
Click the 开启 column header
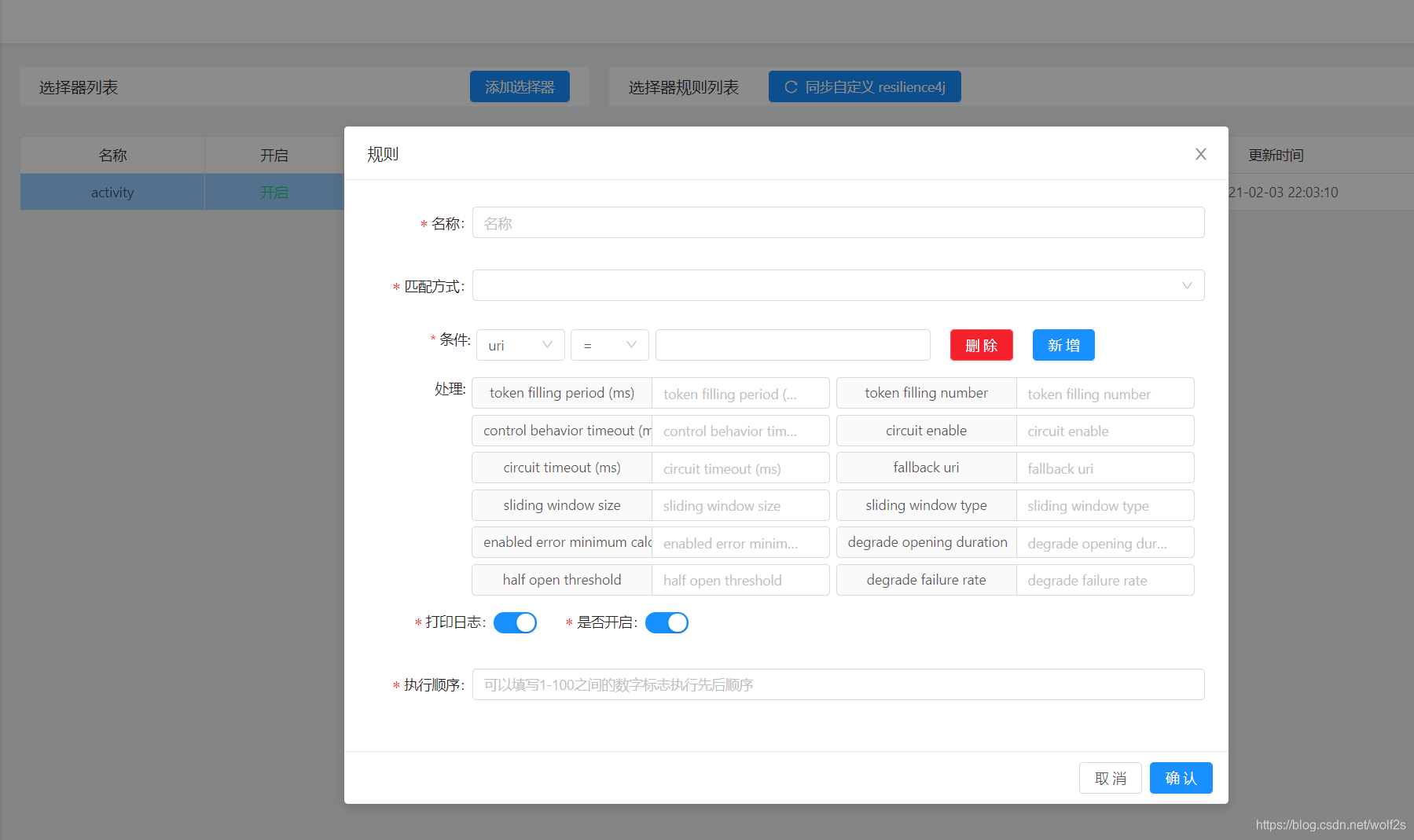coord(274,155)
